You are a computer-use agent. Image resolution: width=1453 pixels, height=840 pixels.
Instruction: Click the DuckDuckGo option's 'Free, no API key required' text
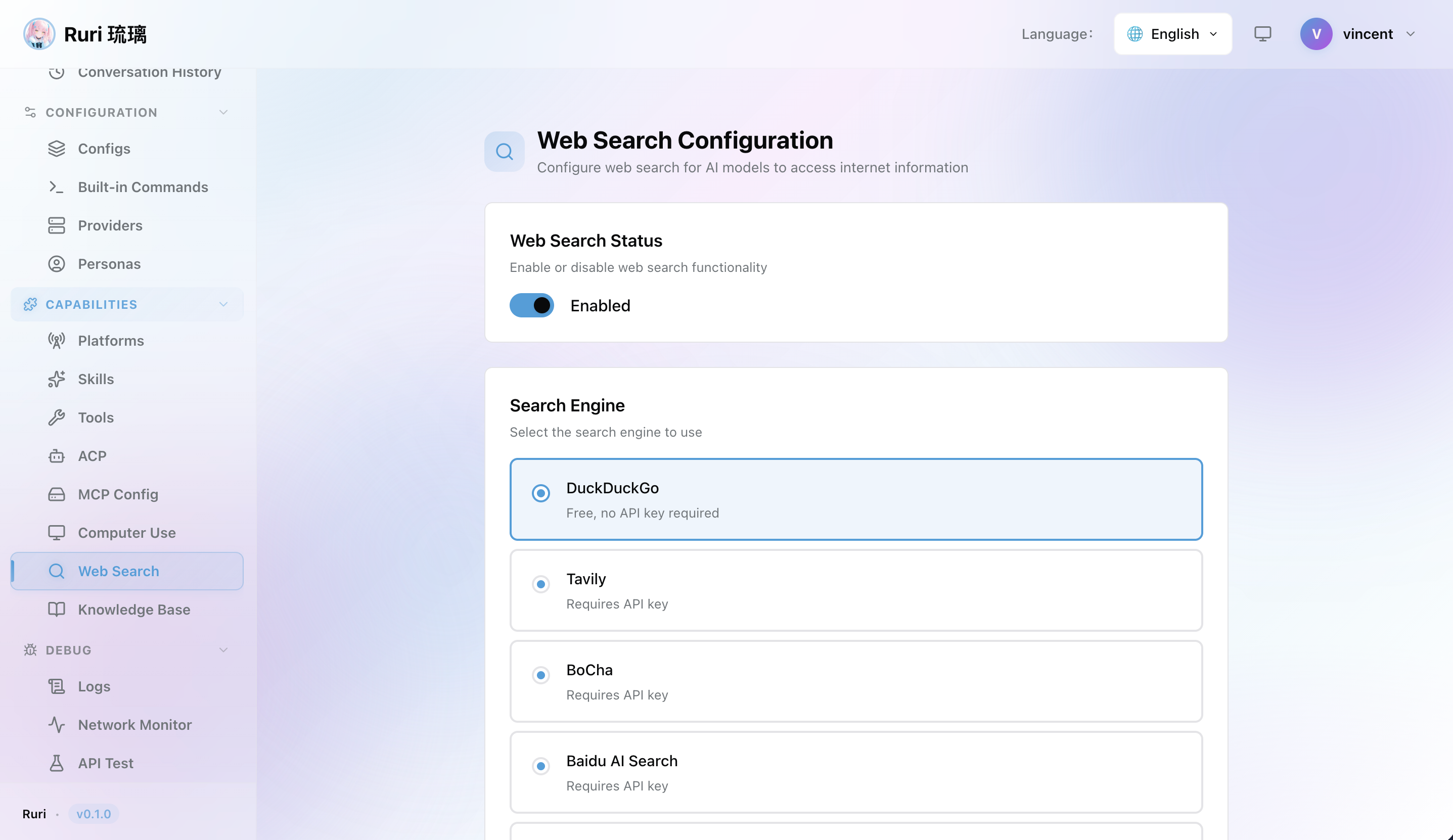642,513
